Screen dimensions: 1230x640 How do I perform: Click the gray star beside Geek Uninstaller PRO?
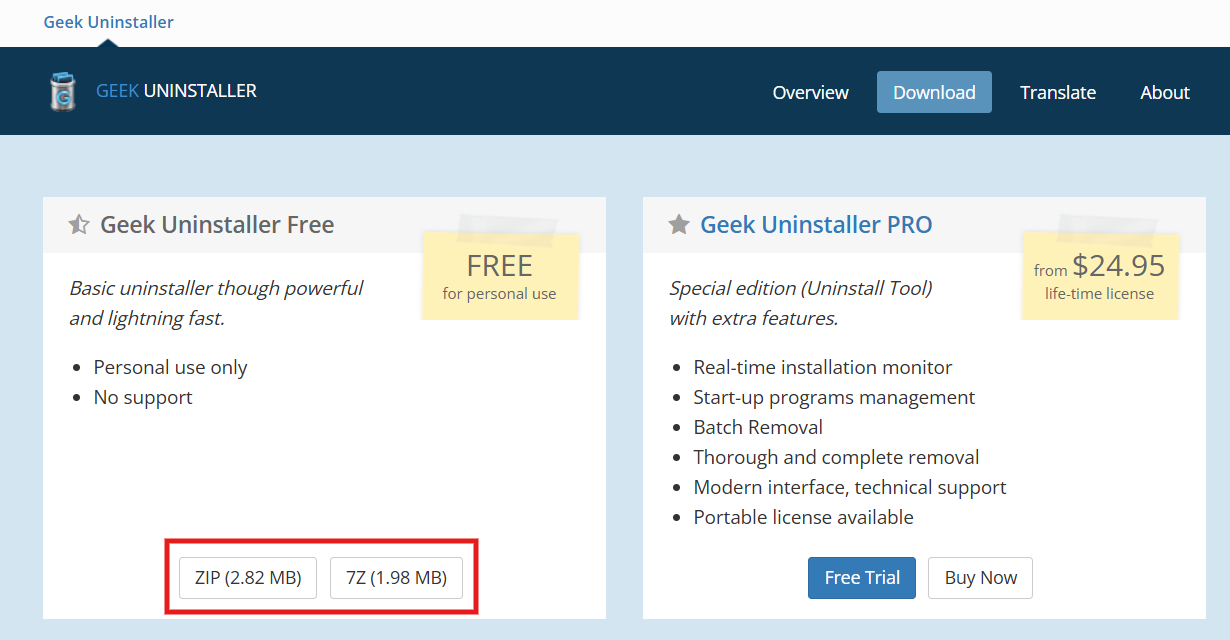pos(679,225)
